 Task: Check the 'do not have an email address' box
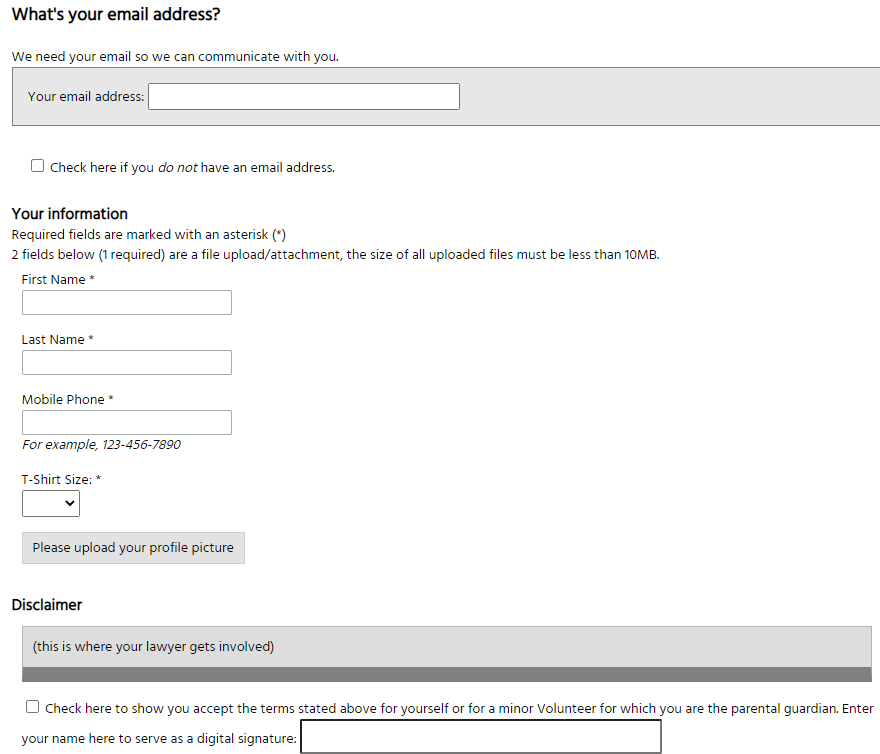[x=38, y=166]
